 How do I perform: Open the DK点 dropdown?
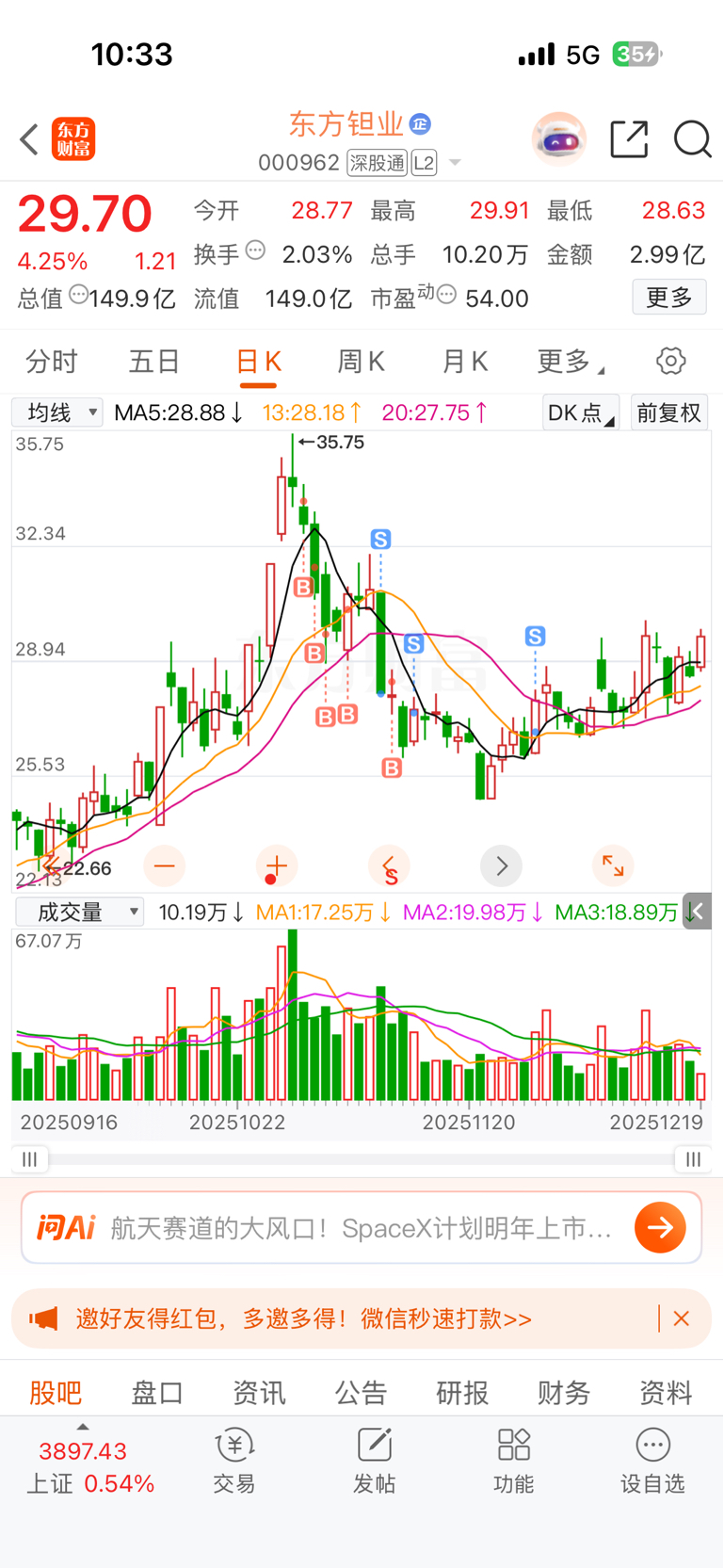(581, 412)
